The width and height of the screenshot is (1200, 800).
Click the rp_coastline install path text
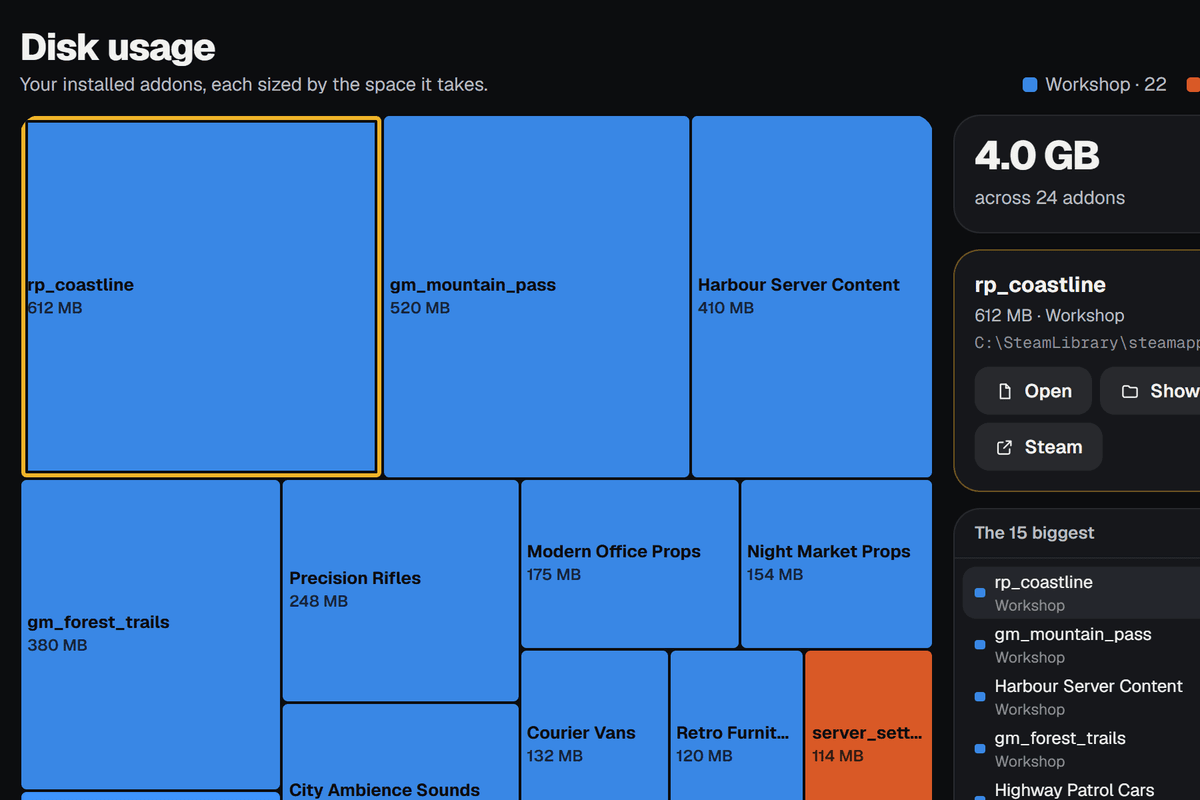(x=1087, y=343)
